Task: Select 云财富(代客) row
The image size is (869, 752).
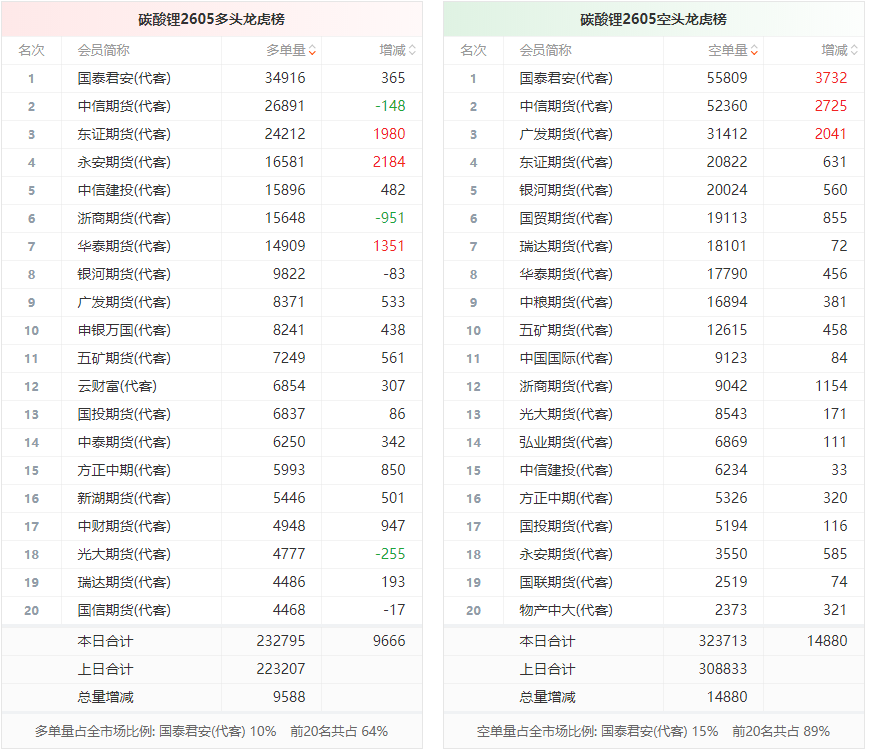Action: tap(212, 386)
